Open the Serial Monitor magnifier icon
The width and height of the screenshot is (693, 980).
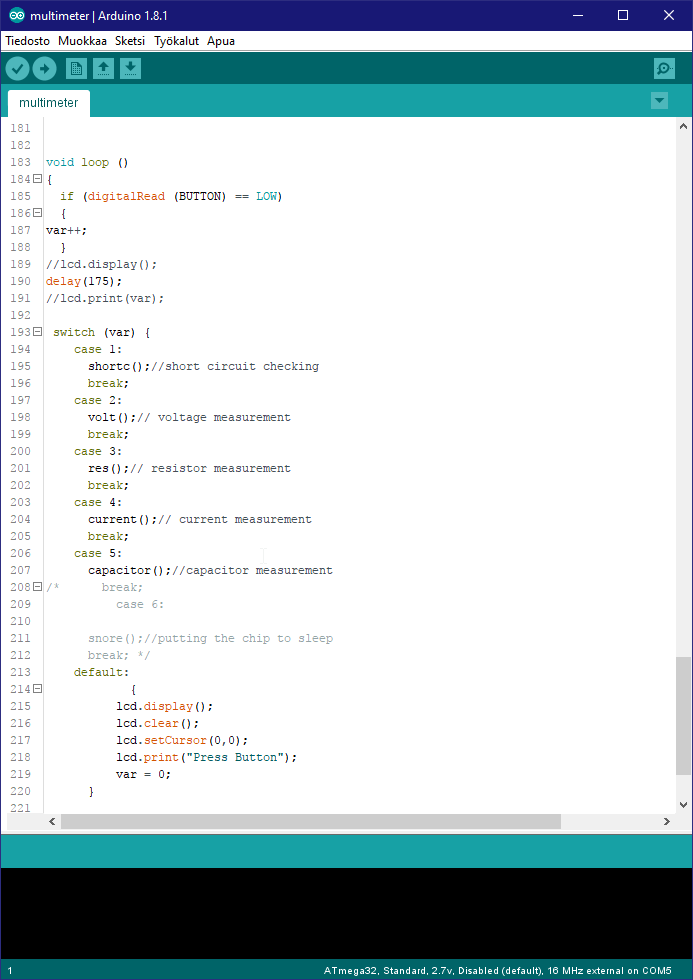tap(664, 68)
